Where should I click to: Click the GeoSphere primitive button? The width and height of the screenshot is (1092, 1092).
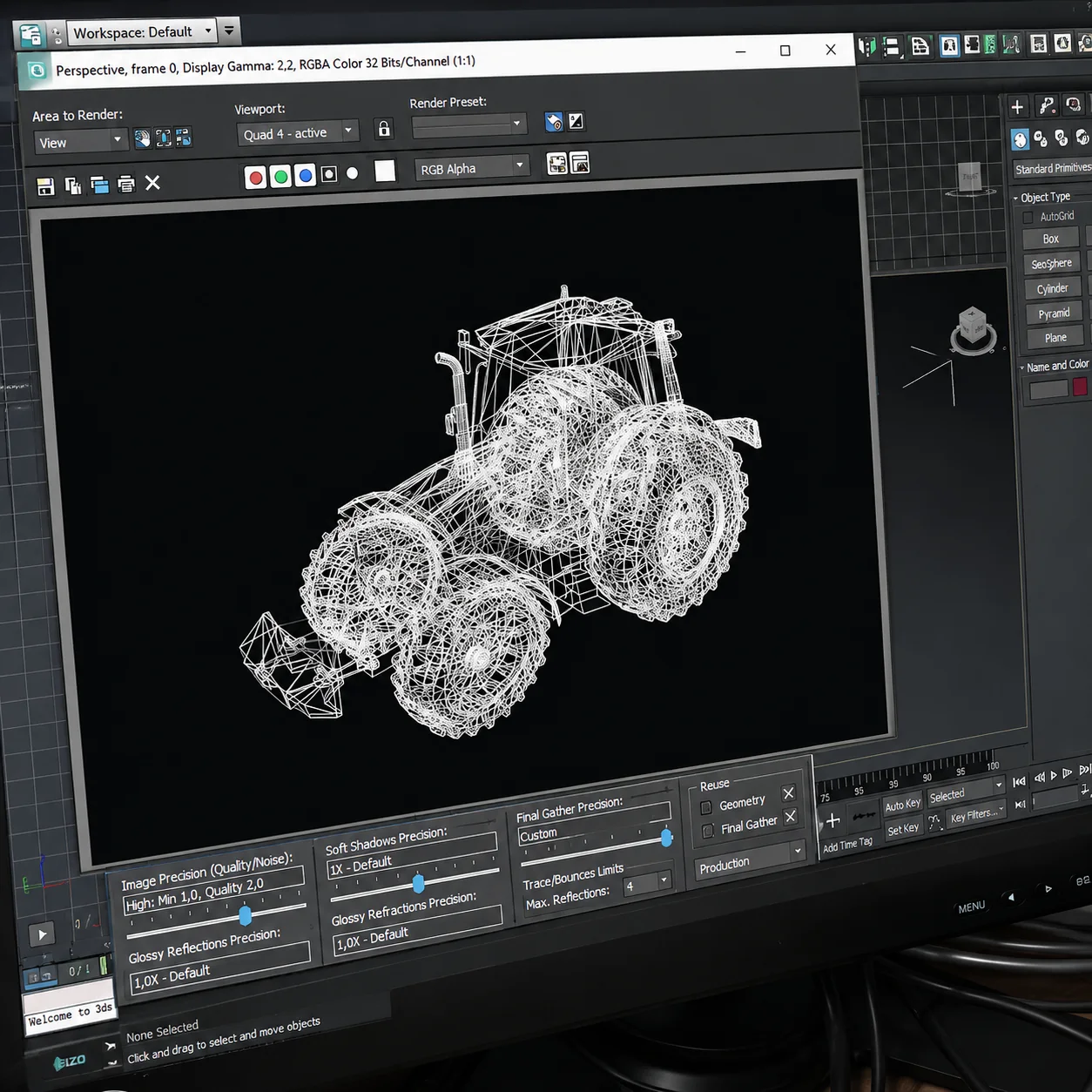point(1052,263)
